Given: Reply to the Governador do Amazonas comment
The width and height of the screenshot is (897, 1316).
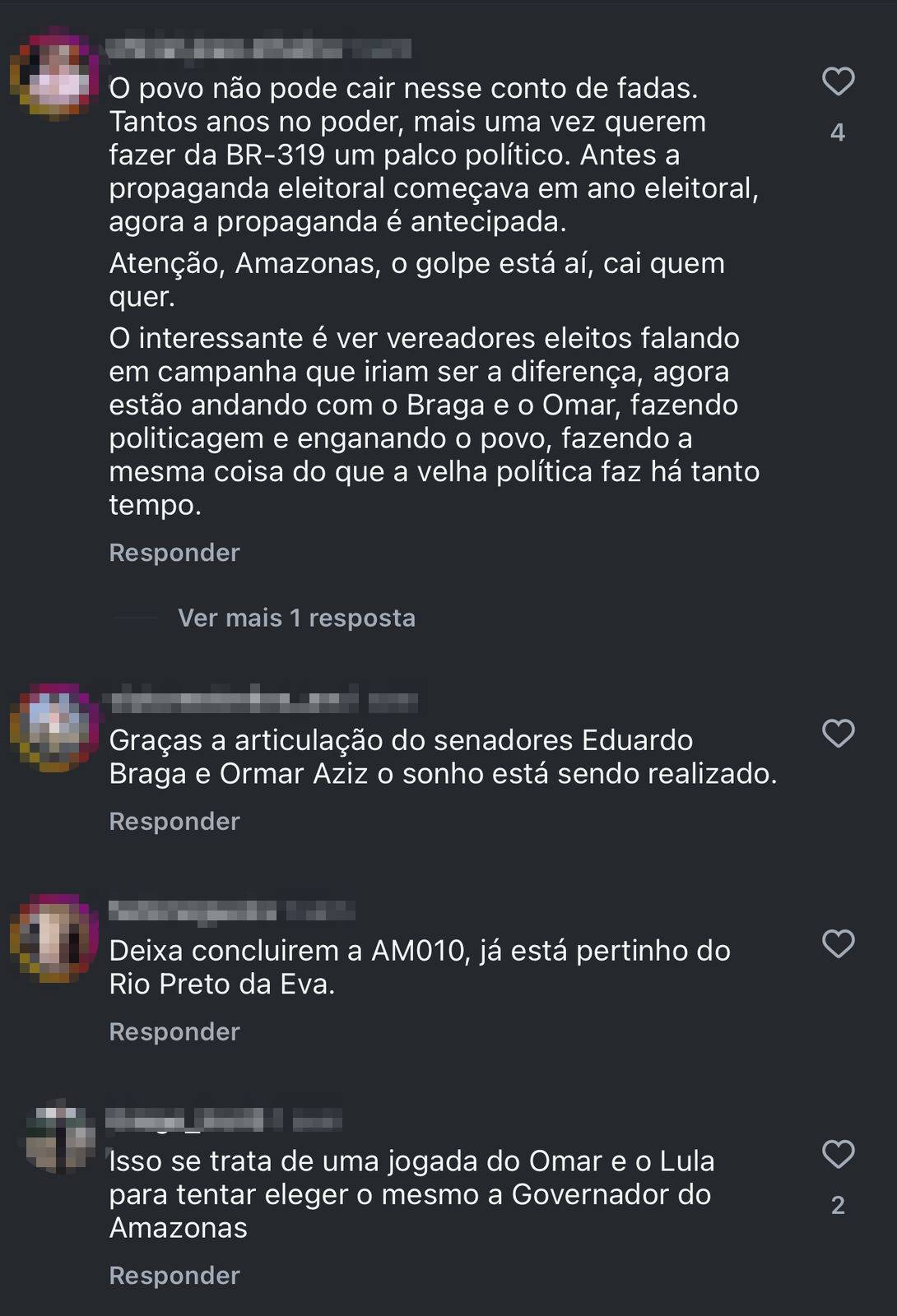Looking at the screenshot, I should click(x=174, y=1275).
